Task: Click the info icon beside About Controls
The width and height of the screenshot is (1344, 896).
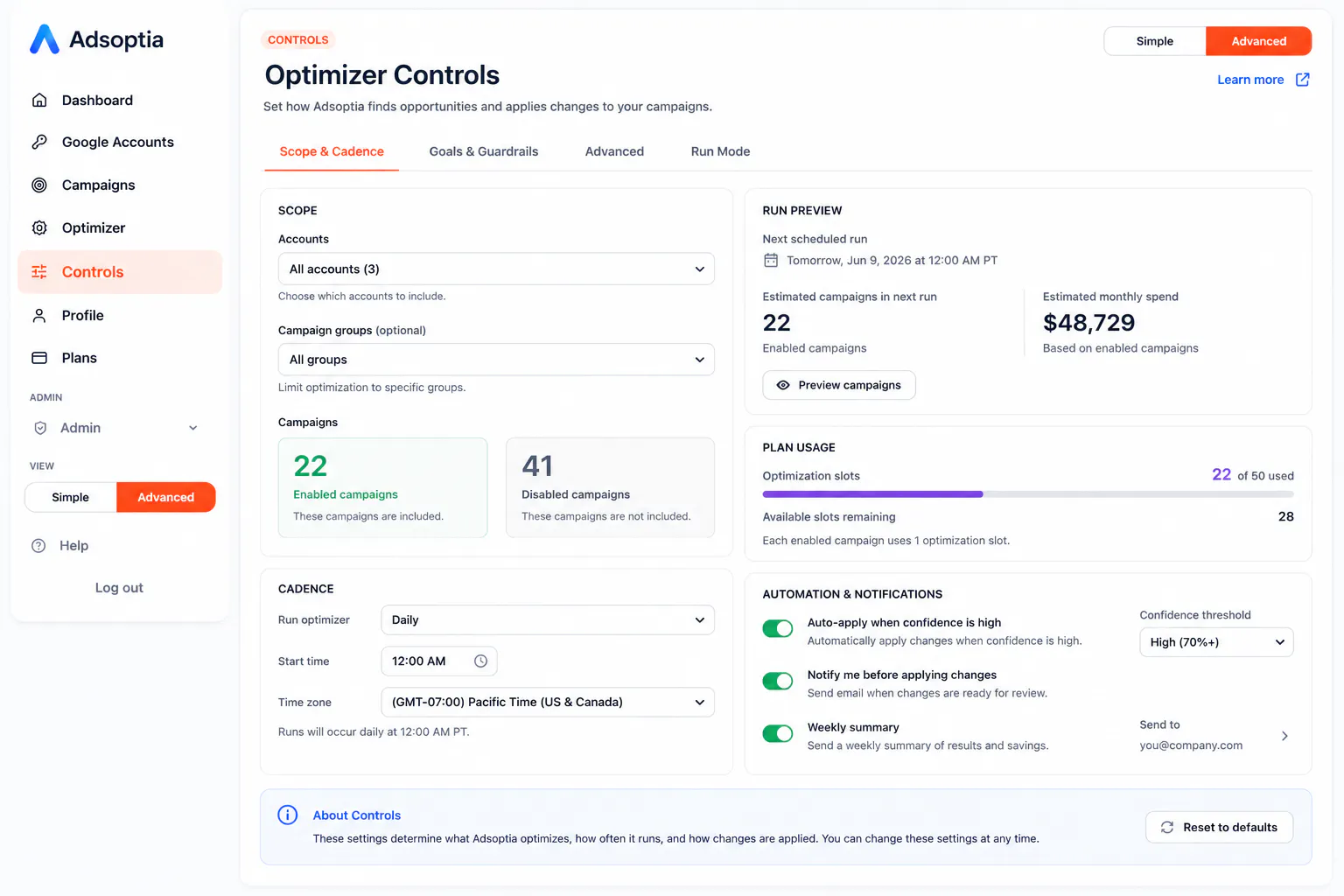Action: (x=288, y=815)
